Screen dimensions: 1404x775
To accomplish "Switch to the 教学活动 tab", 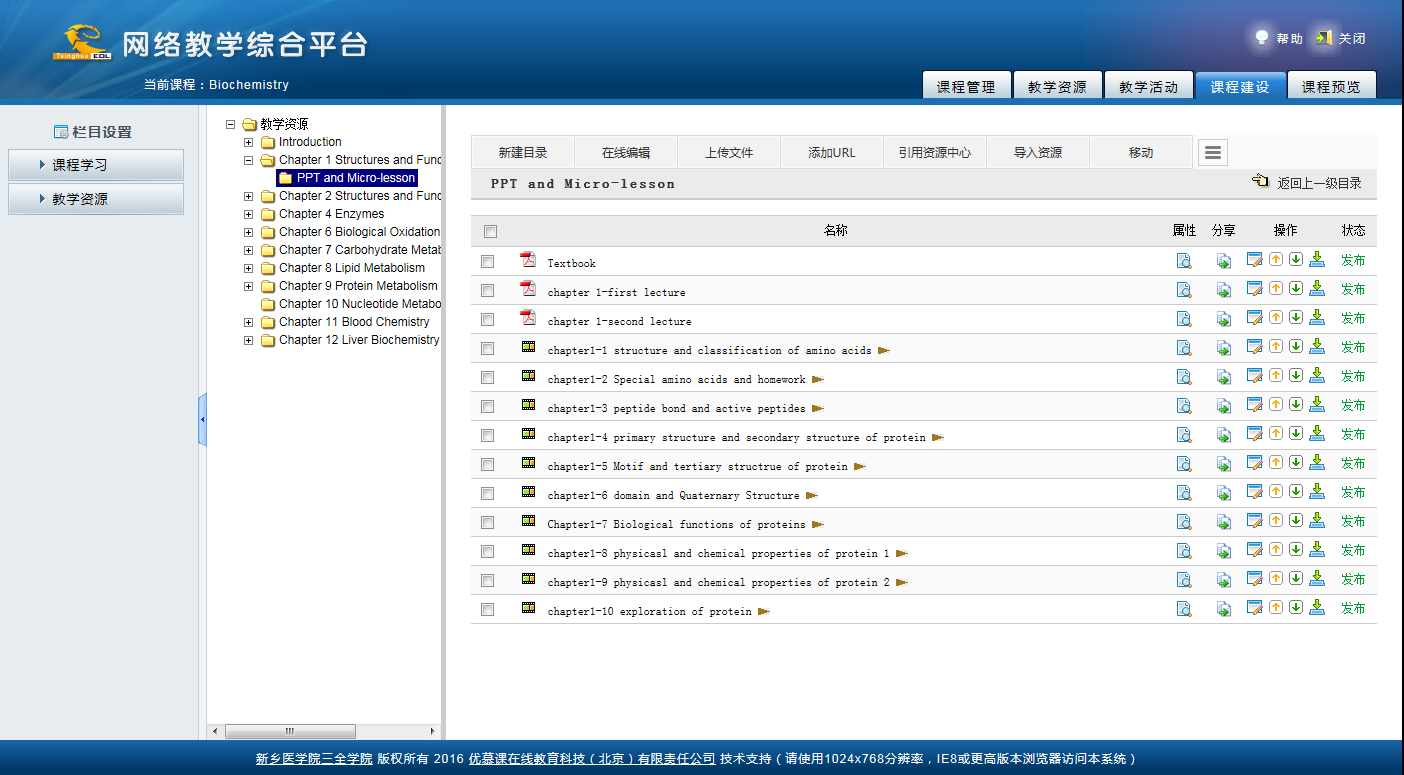I will coord(1148,87).
